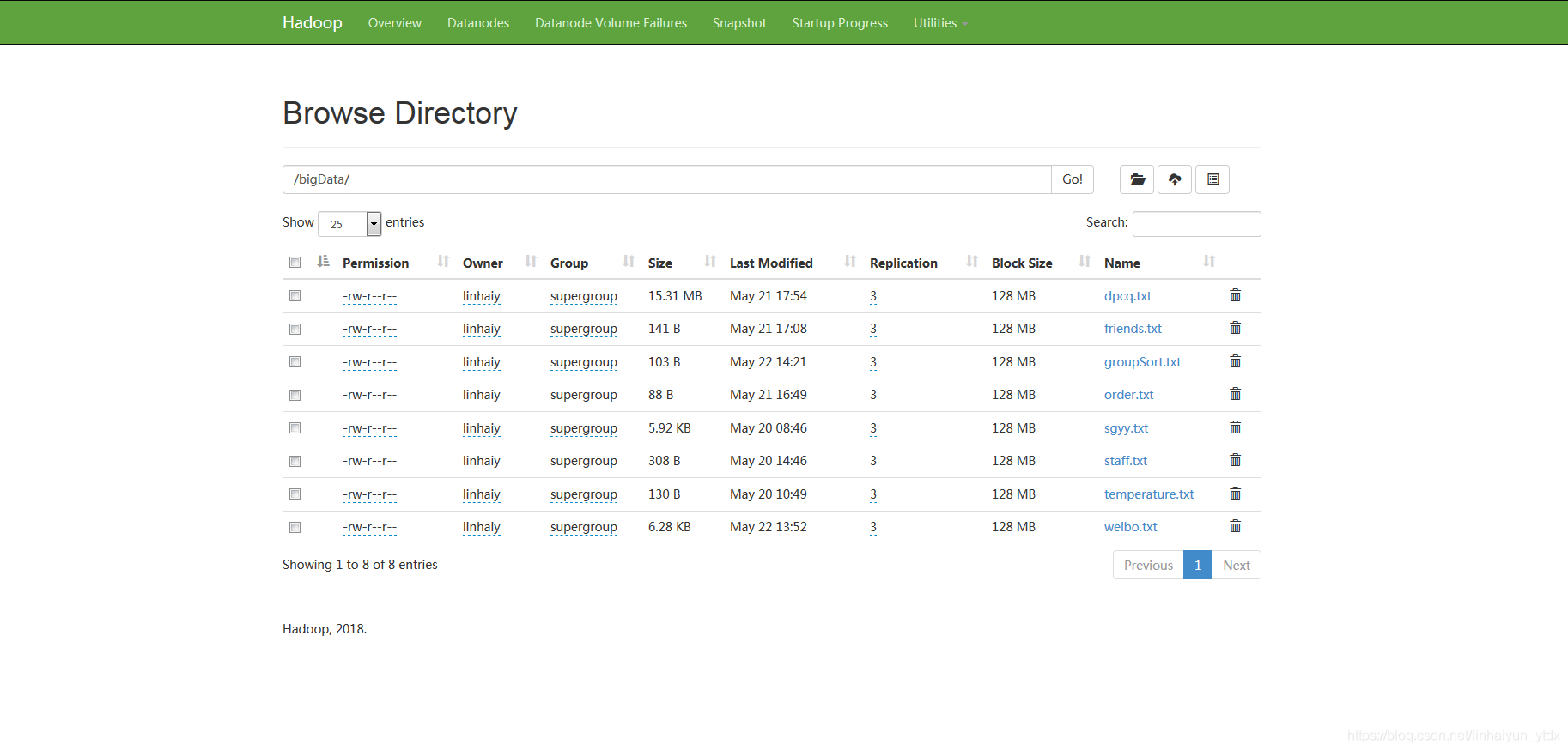Go to the Datanodes page
Viewport: 1568px width, 751px height.
478,23
